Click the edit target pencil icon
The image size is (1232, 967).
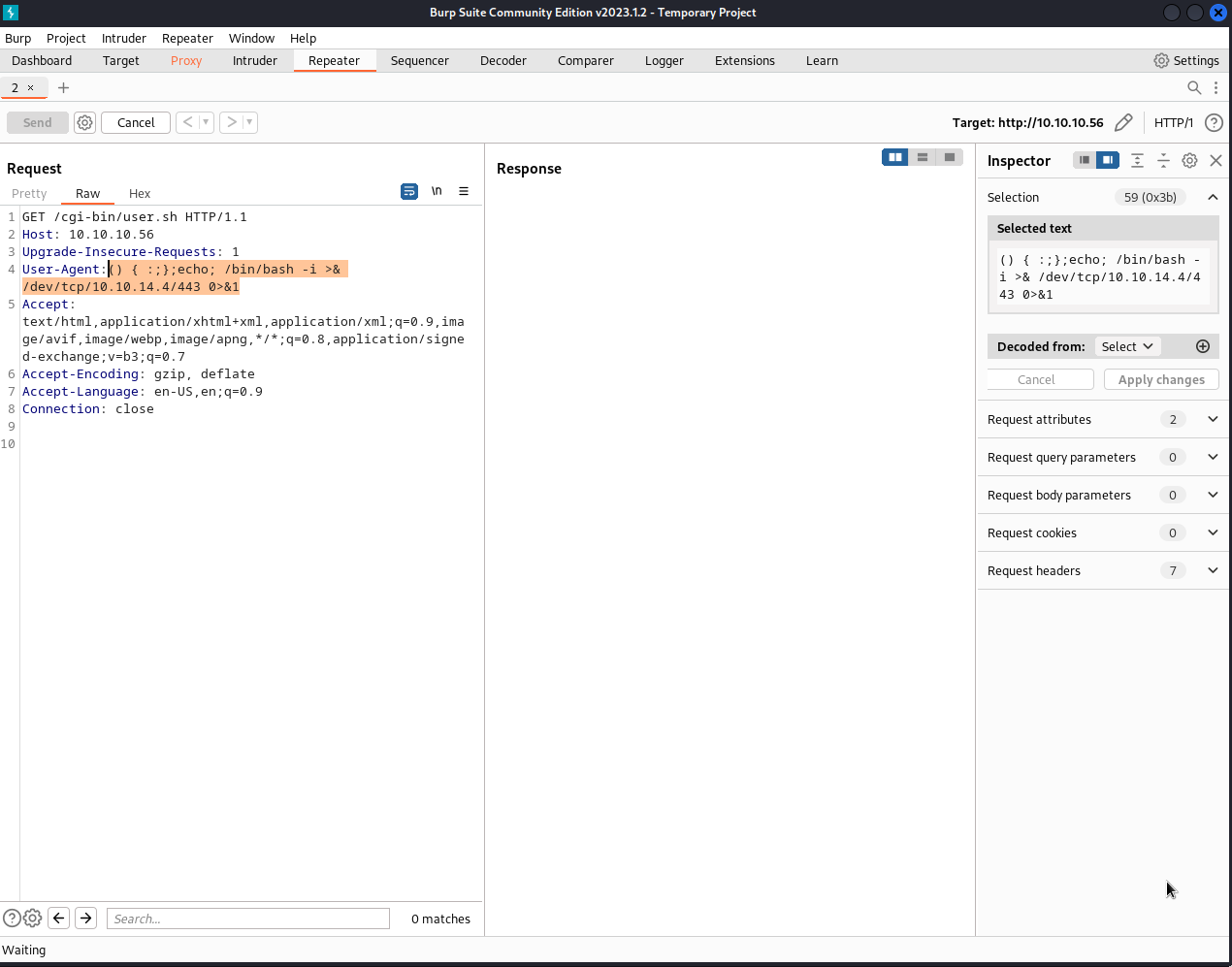[1123, 122]
